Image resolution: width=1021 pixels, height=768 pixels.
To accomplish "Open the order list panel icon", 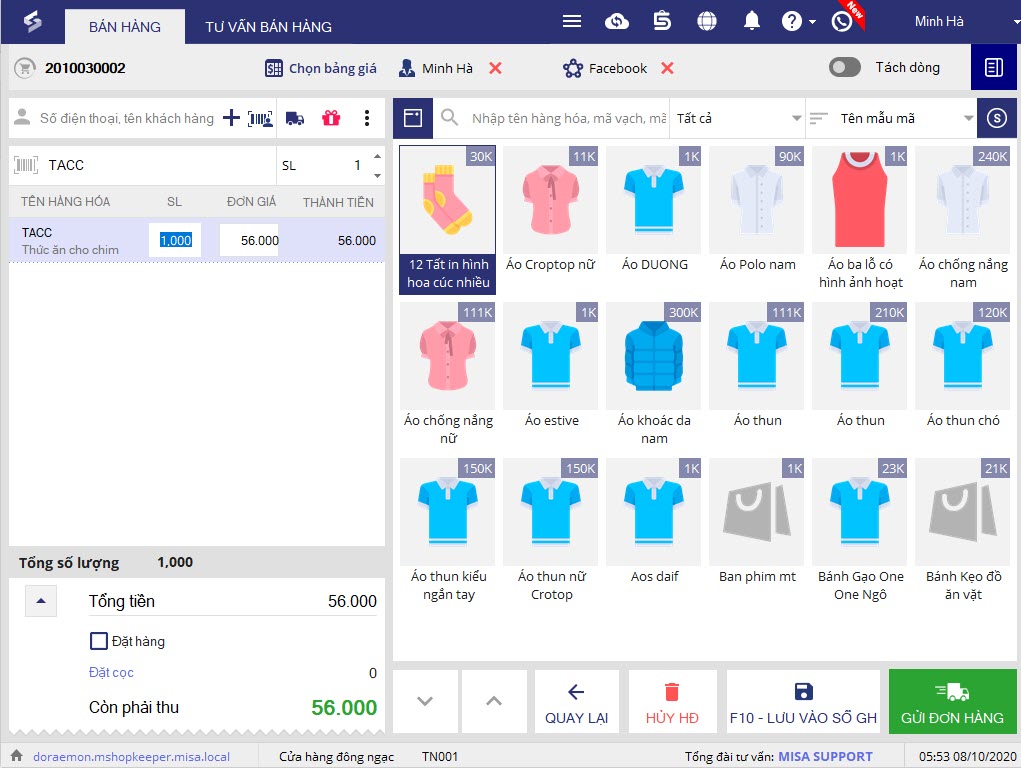I will pyautogui.click(x=994, y=67).
